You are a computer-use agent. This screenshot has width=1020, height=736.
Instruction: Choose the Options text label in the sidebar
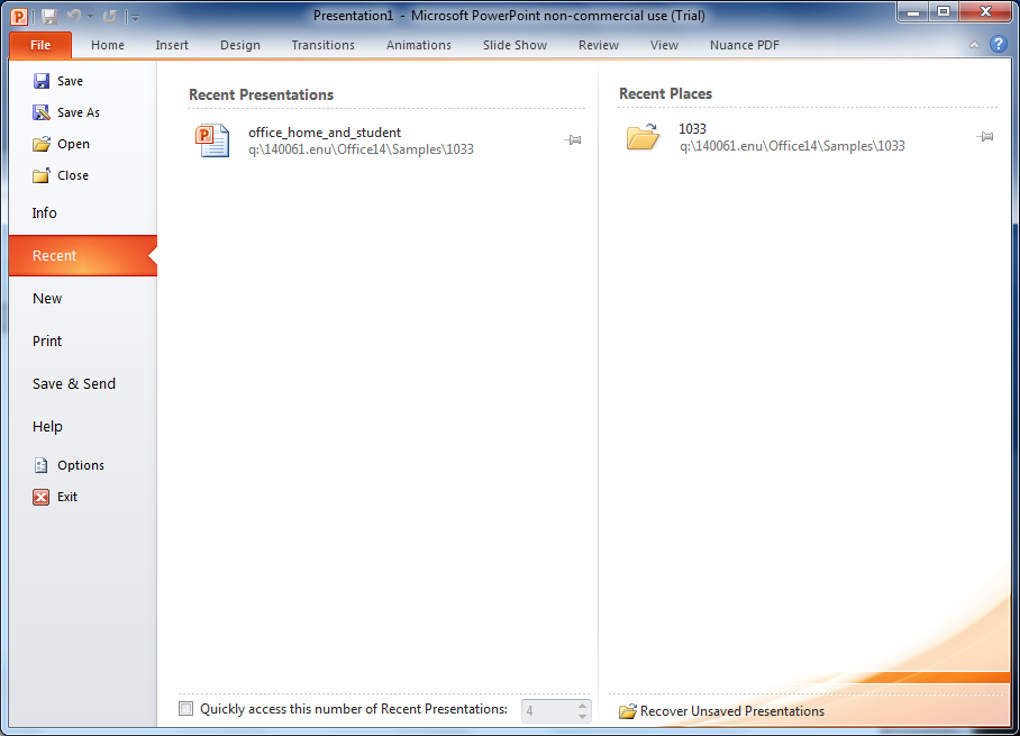pyautogui.click(x=81, y=465)
